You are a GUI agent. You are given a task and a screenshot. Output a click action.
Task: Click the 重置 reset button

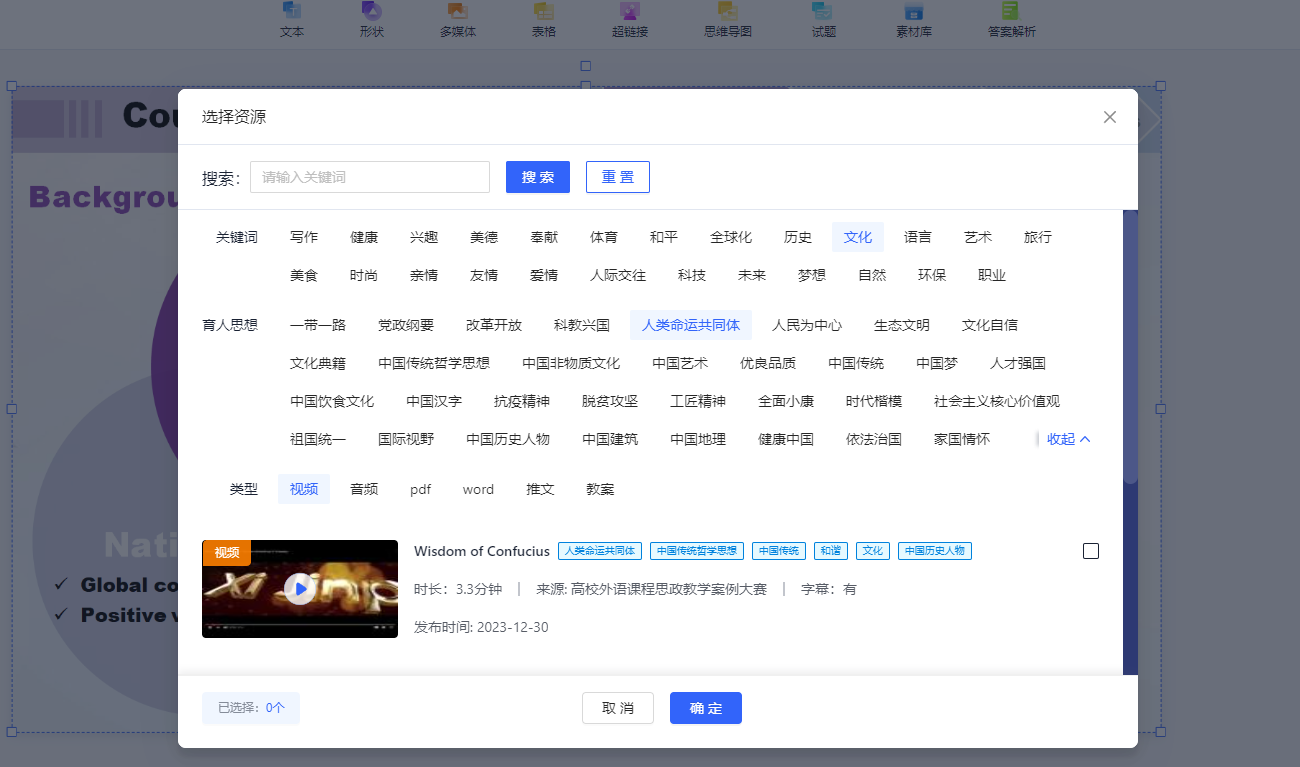[618, 177]
